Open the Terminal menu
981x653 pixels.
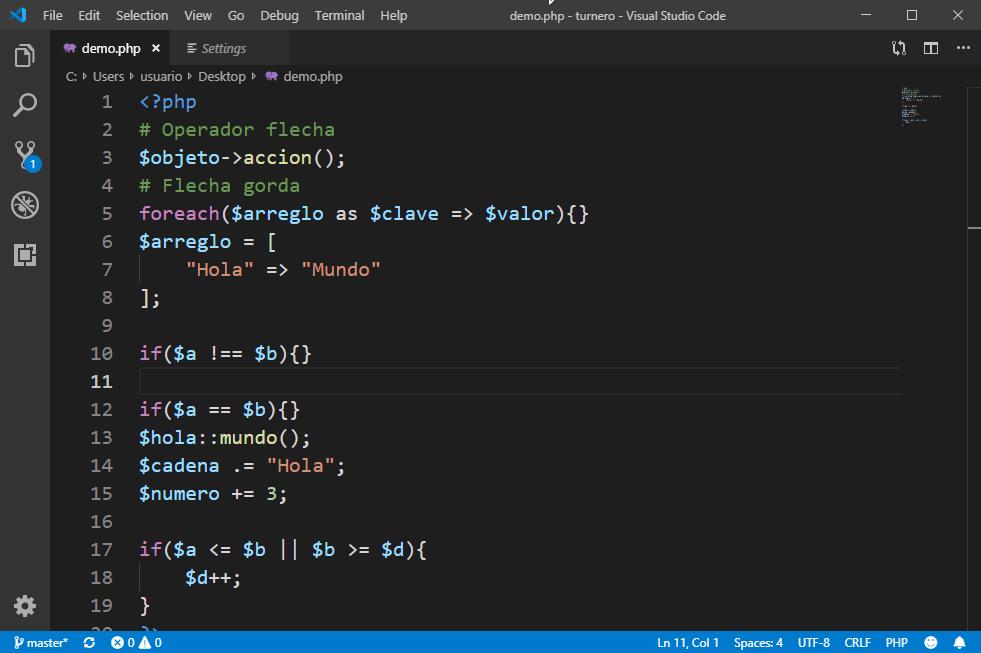point(339,16)
